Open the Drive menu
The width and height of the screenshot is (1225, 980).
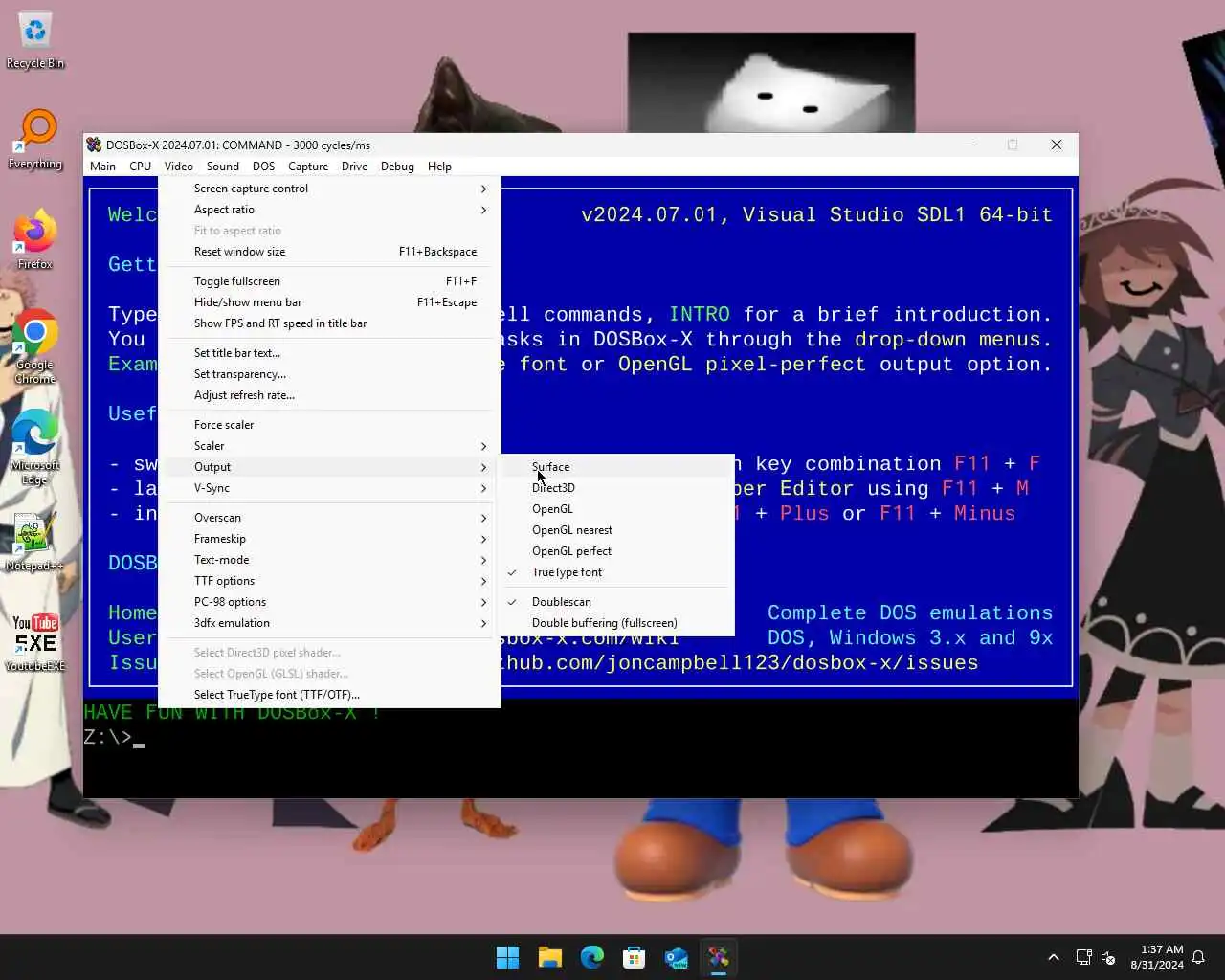pos(355,167)
